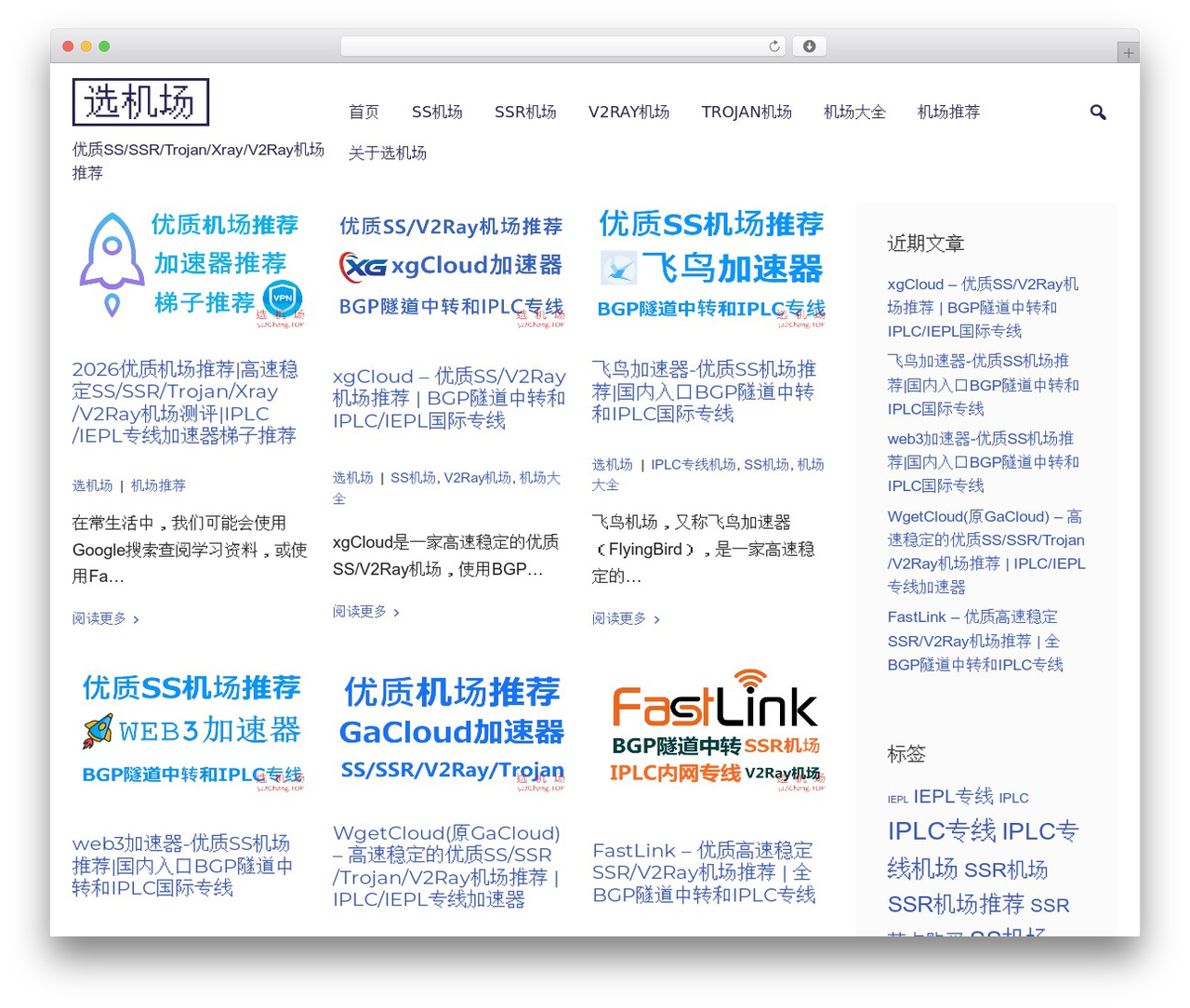This screenshot has width=1190, height=1008.
Task: Open the FastLink article title in the post grid
Action: point(704,872)
